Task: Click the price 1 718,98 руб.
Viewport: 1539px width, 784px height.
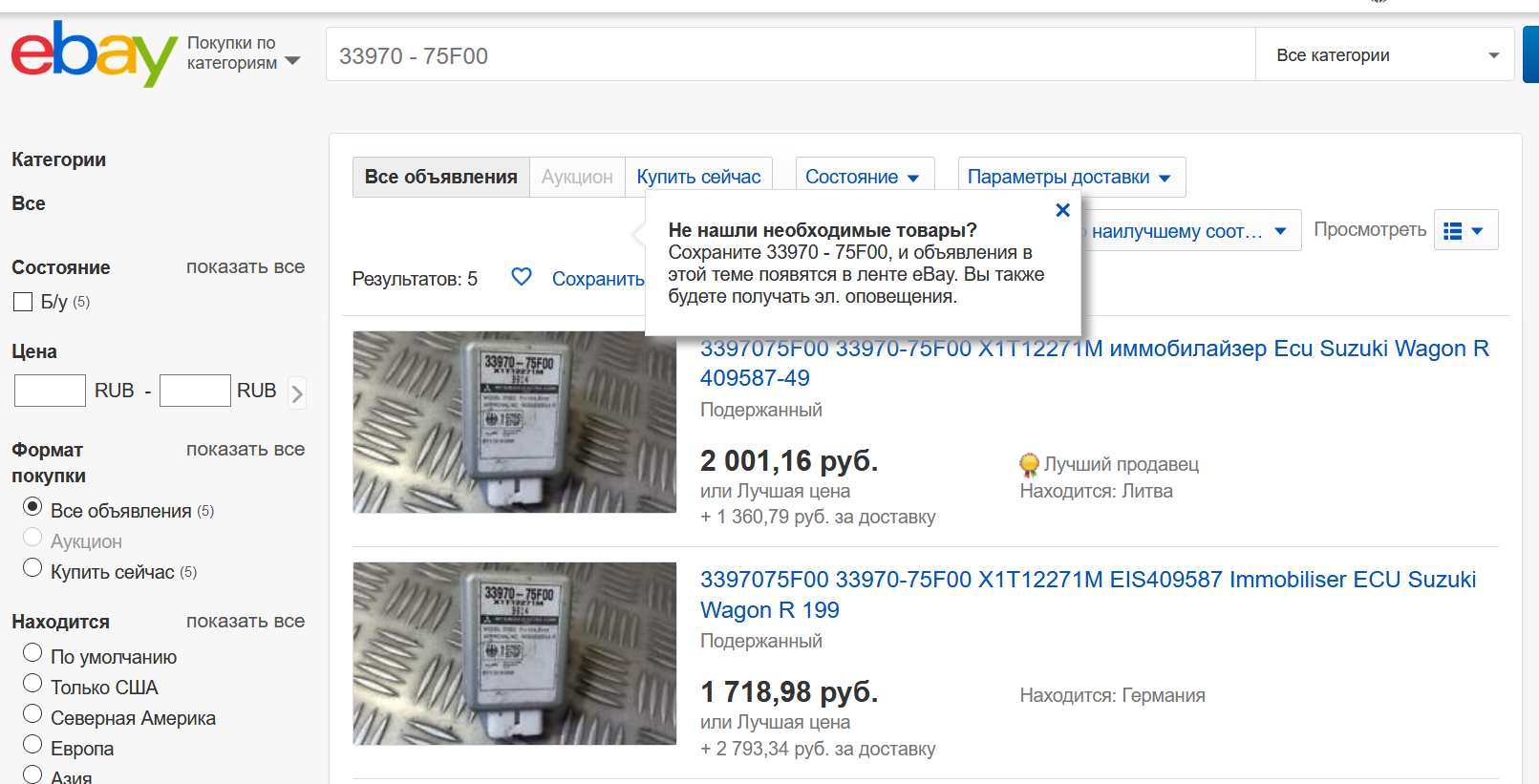Action: pyautogui.click(x=789, y=692)
